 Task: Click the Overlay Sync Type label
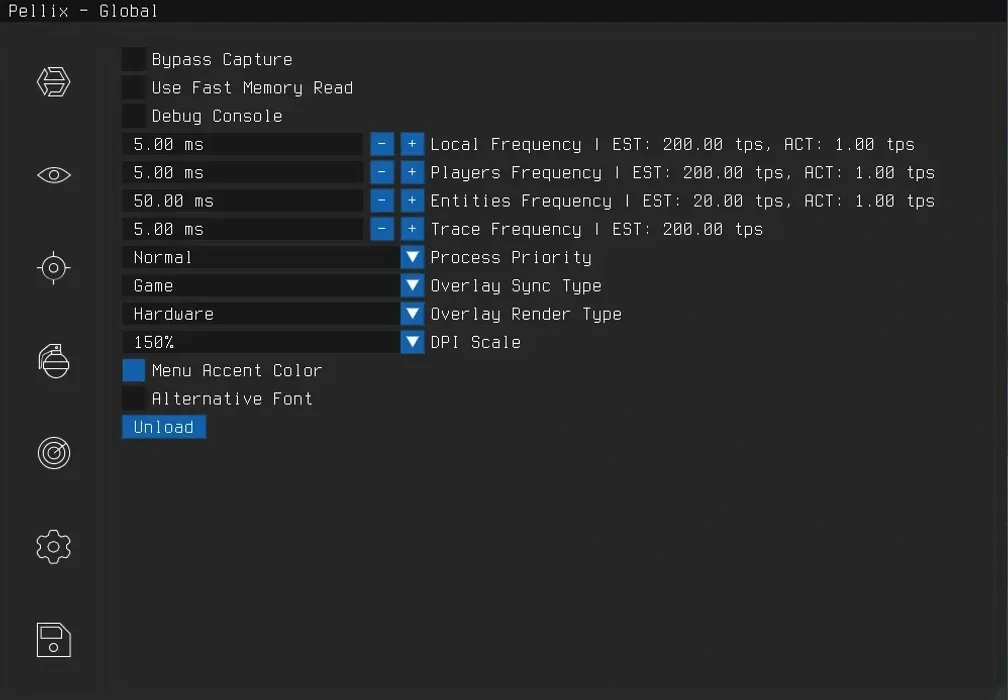click(x=516, y=286)
